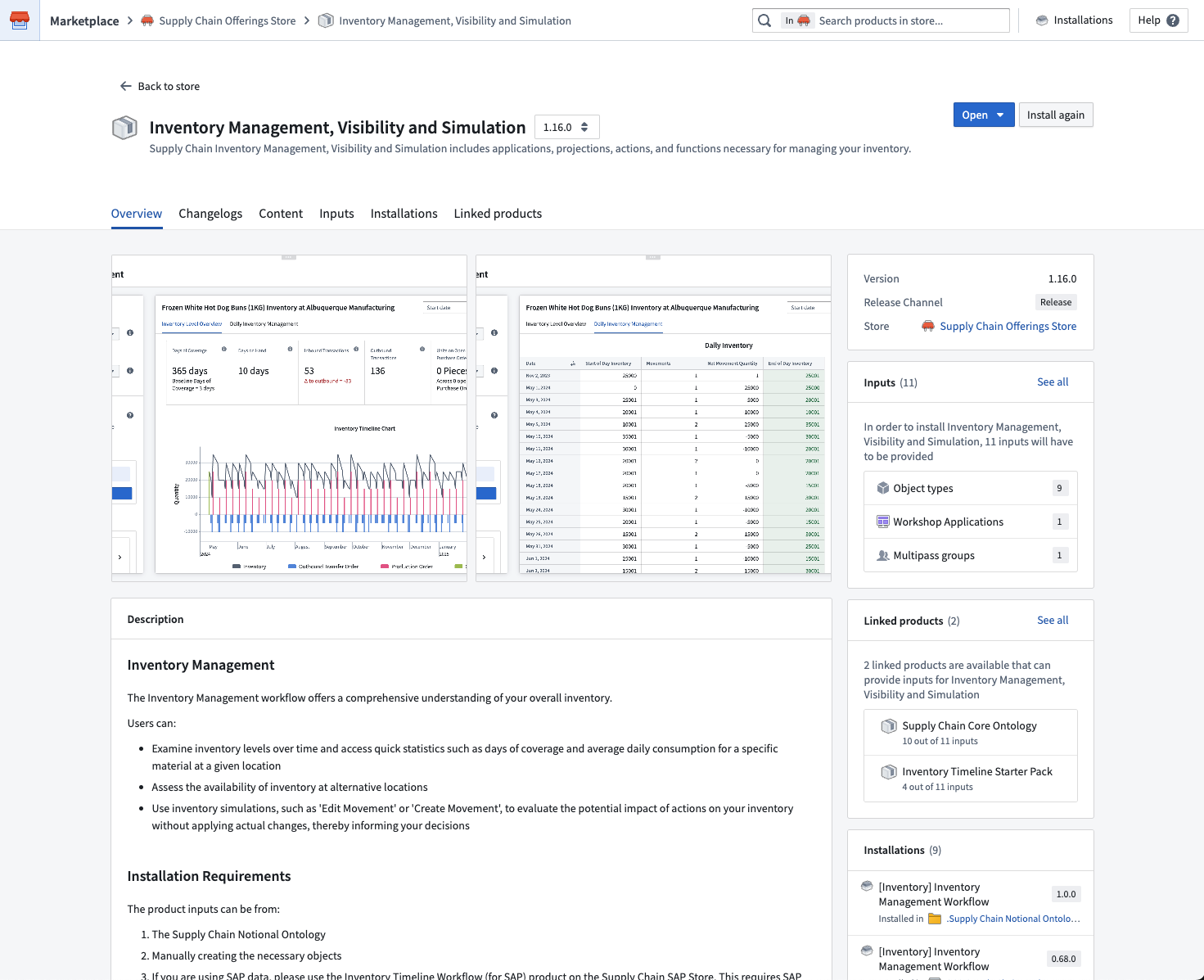The height and width of the screenshot is (980, 1204).
Task: Click the Marketplace home icon
Action: tap(20, 20)
